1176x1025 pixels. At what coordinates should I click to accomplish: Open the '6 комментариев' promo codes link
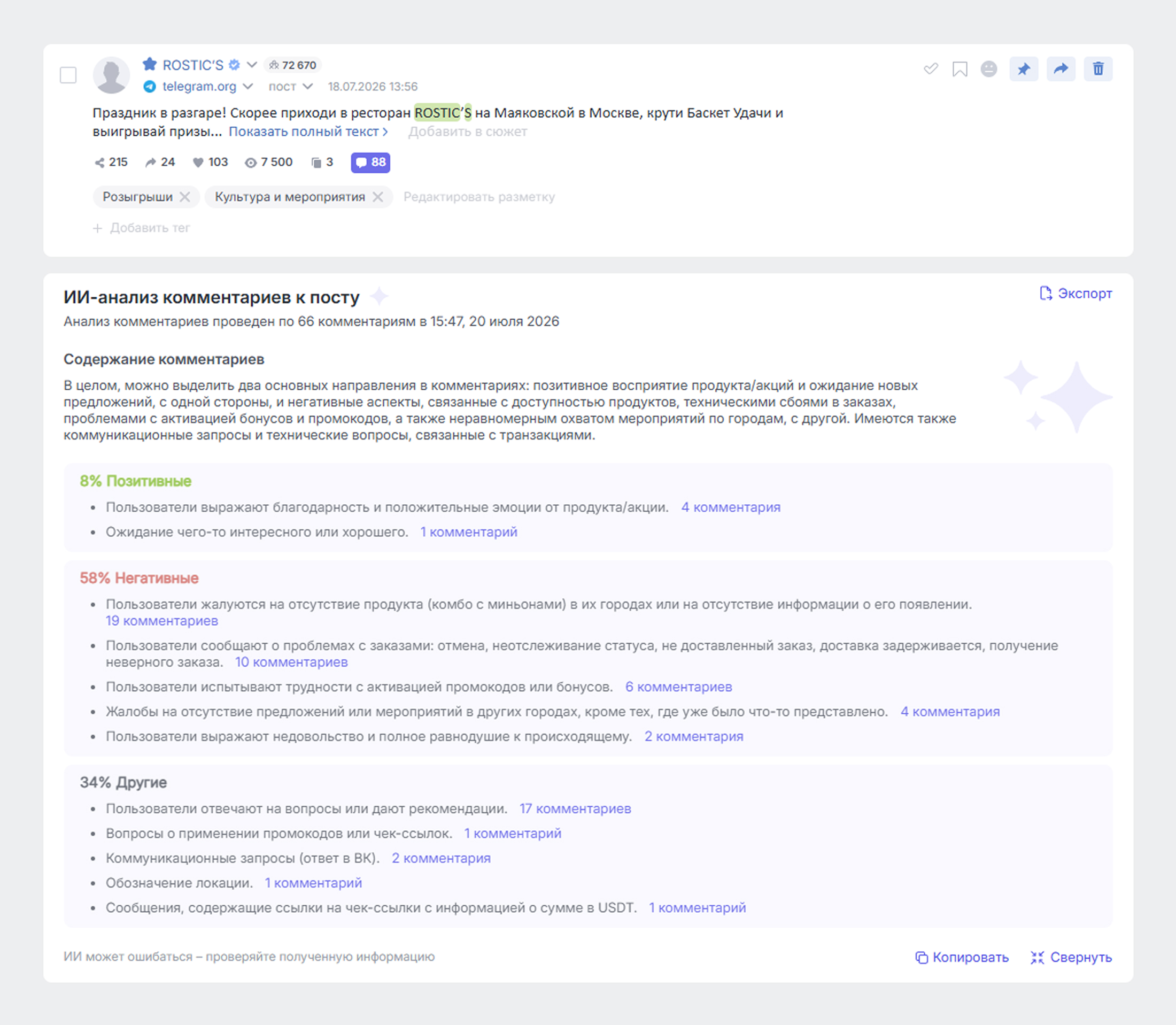click(x=679, y=687)
